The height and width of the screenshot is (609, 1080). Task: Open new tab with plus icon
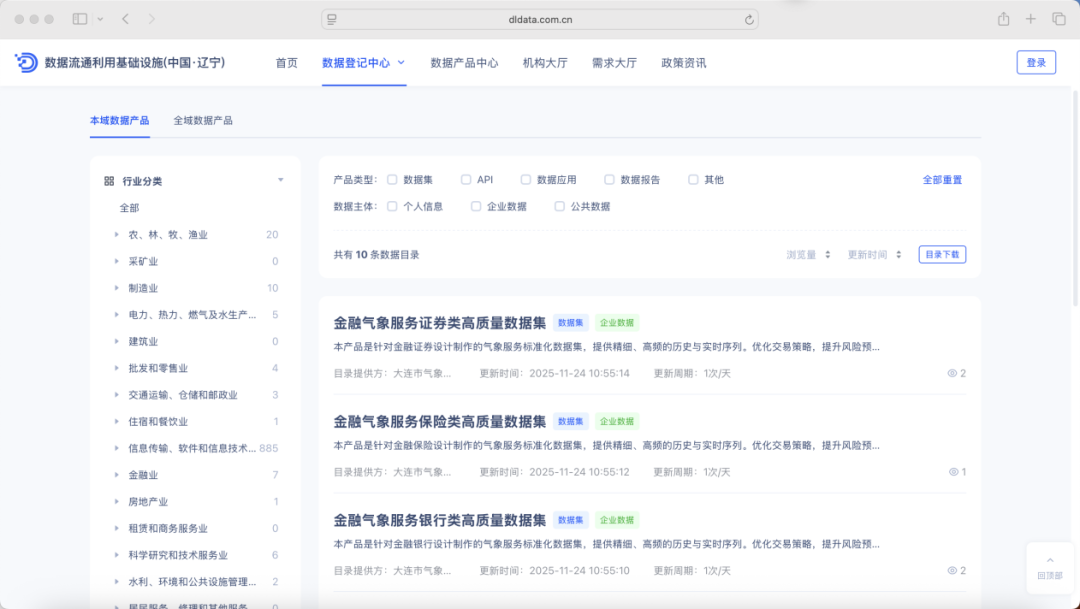tap(1031, 19)
